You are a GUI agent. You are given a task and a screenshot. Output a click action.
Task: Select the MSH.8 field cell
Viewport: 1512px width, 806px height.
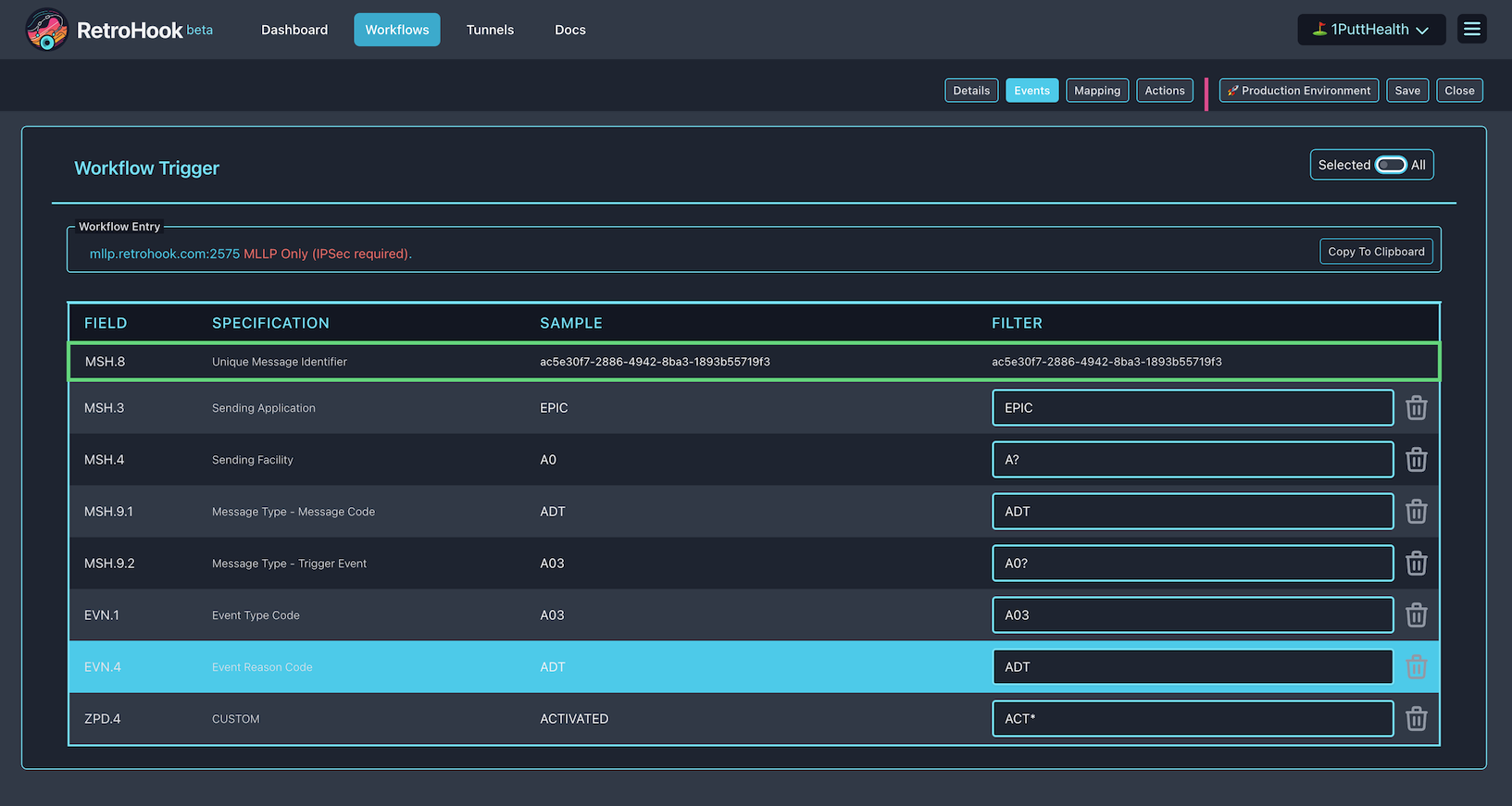[105, 362]
